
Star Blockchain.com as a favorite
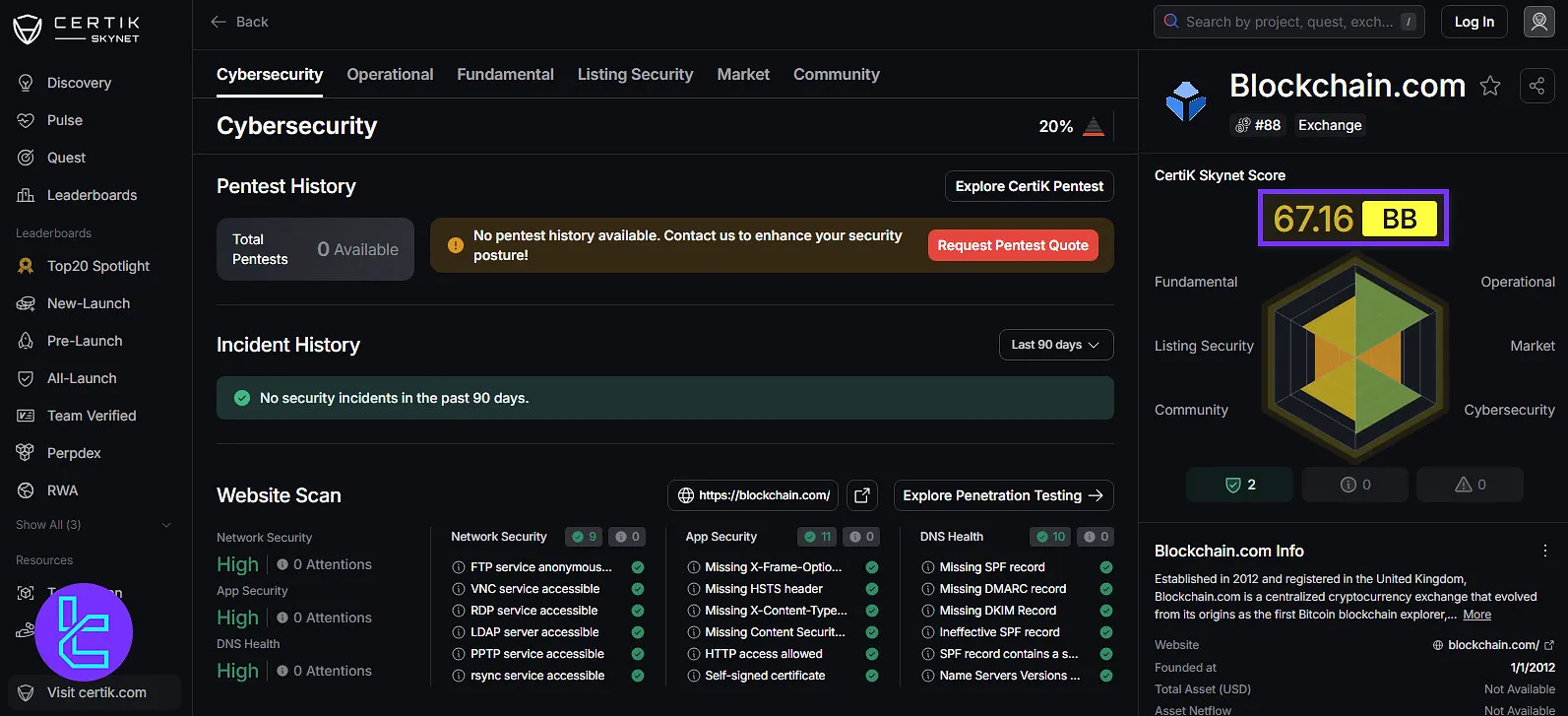tap(1490, 87)
